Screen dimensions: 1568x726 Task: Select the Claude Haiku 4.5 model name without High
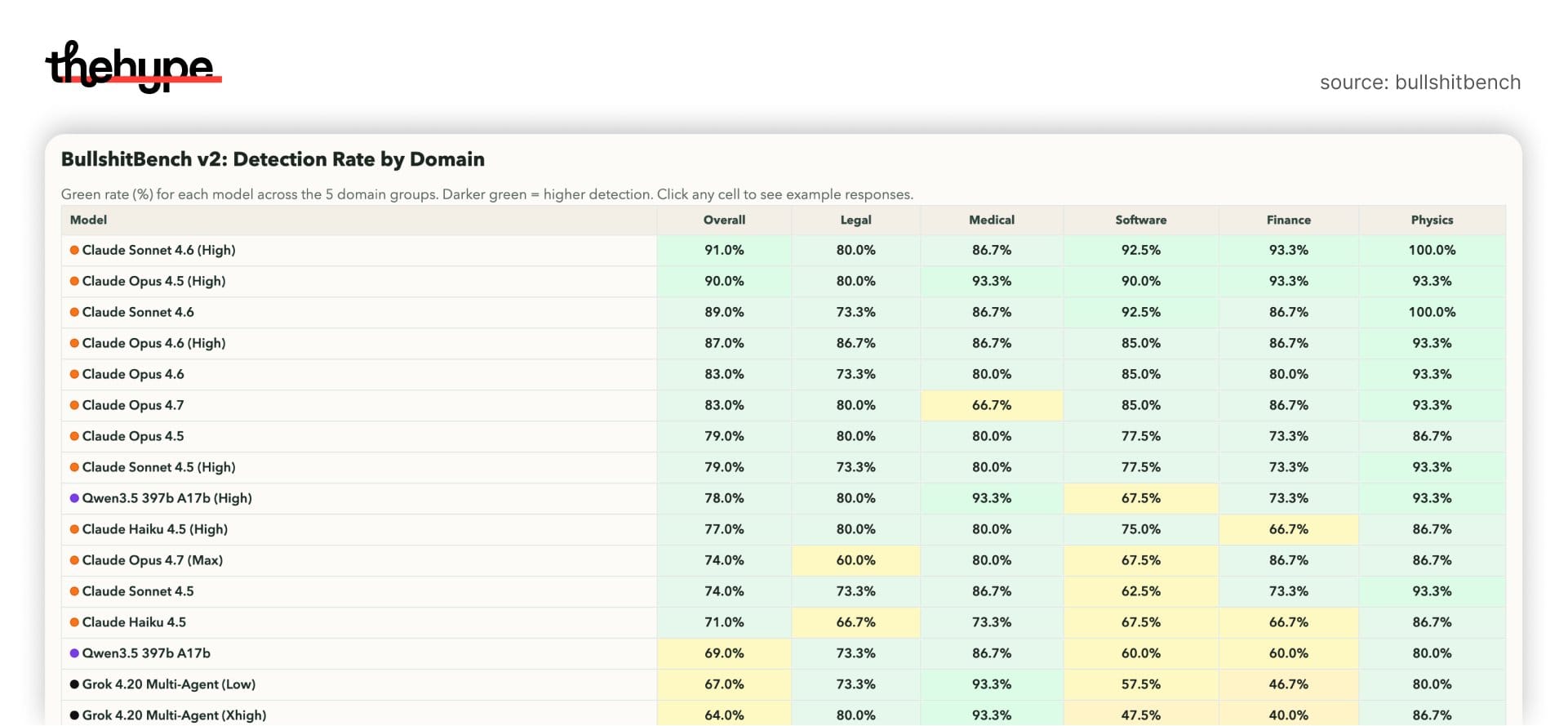click(x=134, y=623)
